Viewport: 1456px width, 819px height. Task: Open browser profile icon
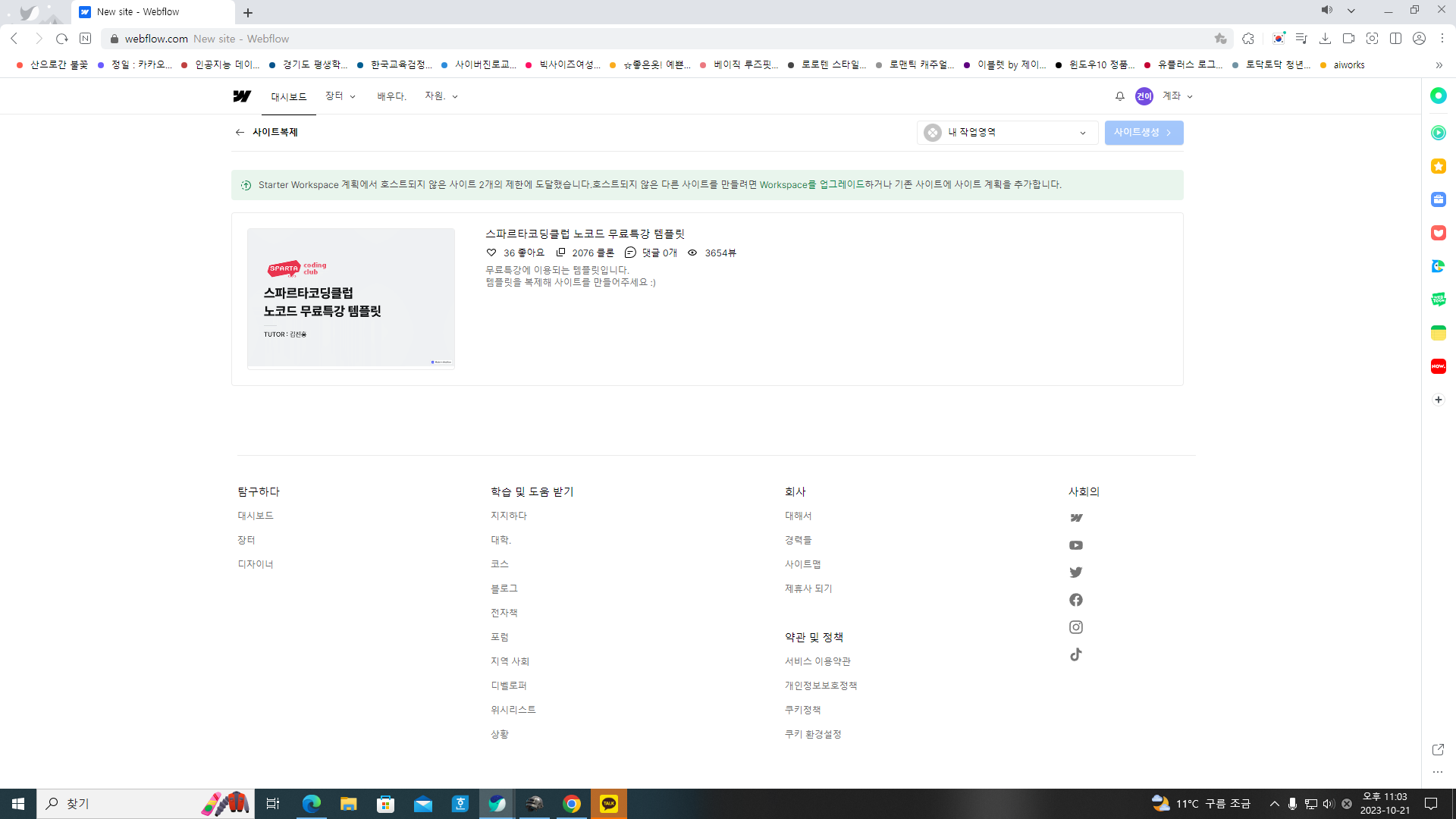(x=1419, y=39)
